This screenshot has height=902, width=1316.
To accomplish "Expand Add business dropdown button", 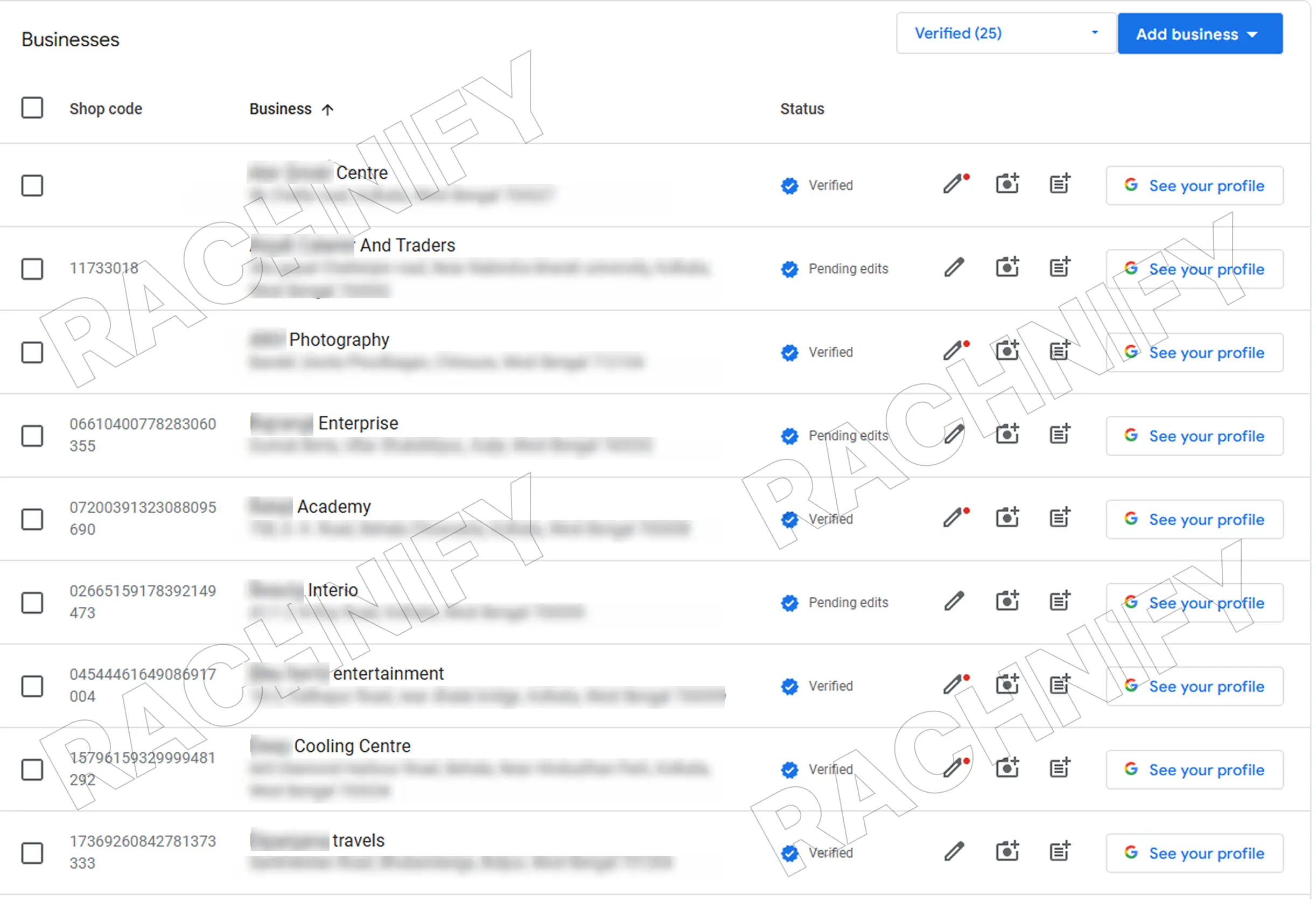I will [x=1199, y=34].
